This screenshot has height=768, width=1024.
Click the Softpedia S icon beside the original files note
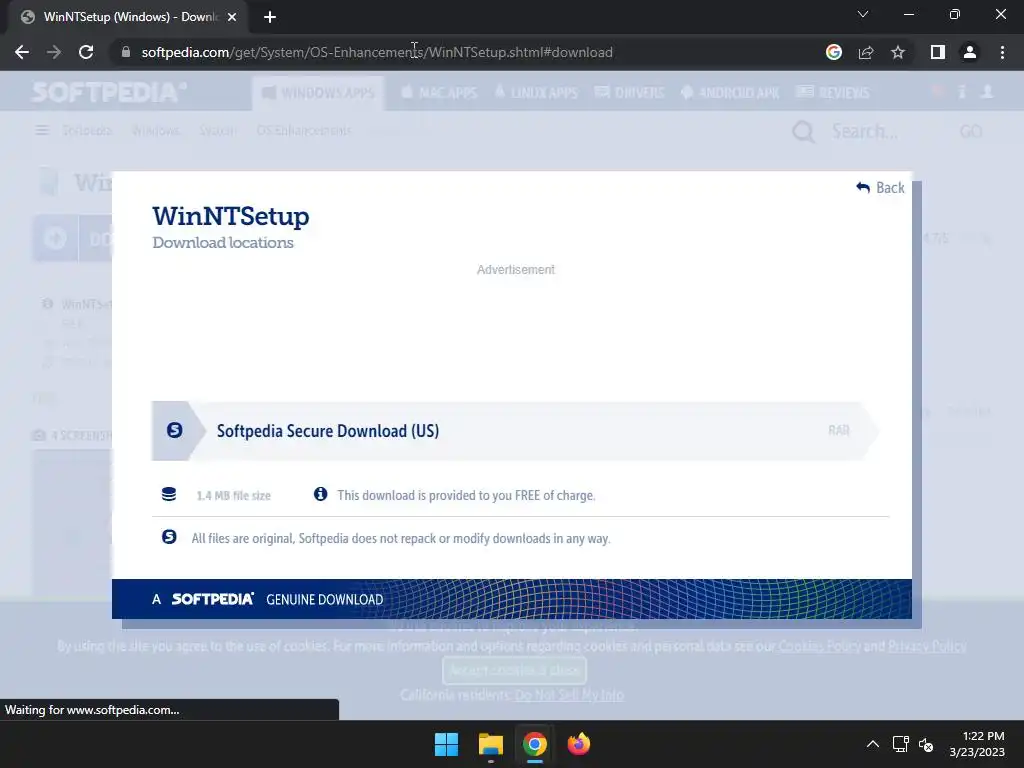pyautogui.click(x=168, y=537)
